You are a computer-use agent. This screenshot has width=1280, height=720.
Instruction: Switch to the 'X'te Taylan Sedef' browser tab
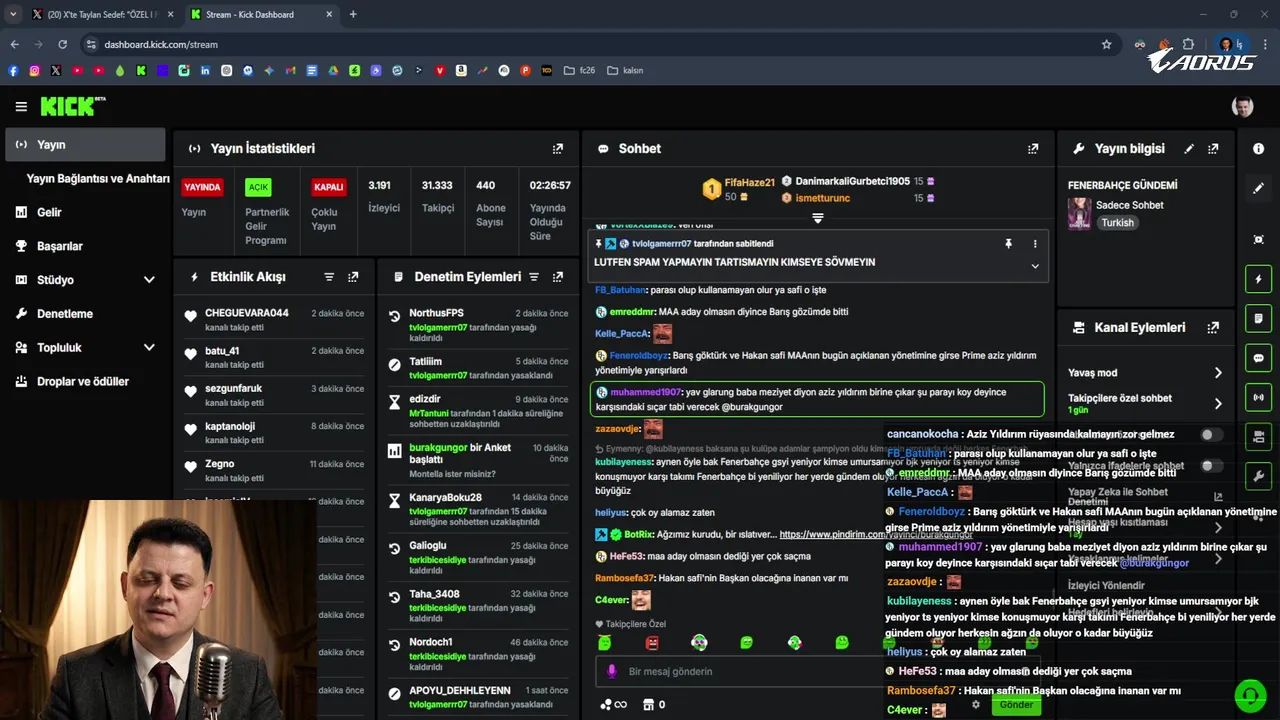coord(101,15)
